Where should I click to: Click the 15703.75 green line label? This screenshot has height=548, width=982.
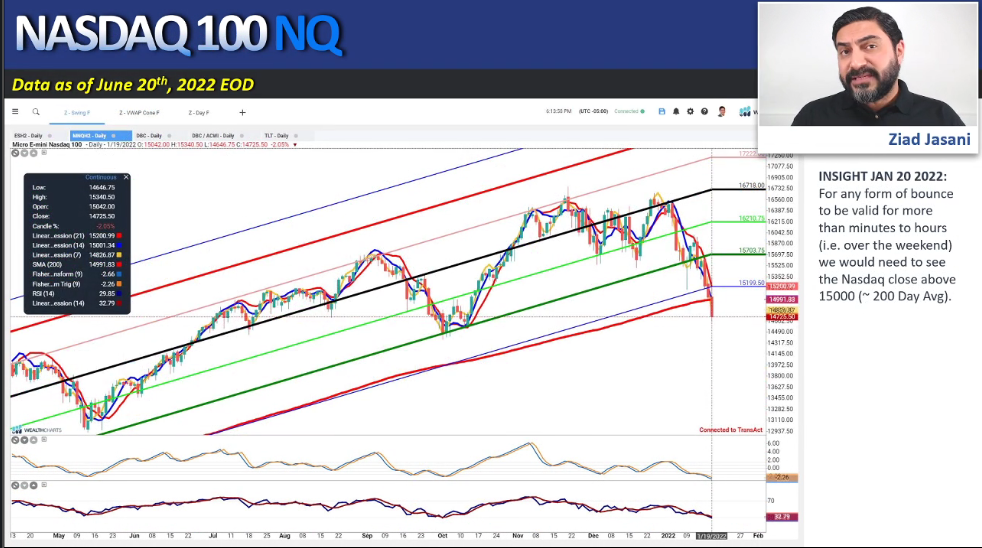point(751,251)
